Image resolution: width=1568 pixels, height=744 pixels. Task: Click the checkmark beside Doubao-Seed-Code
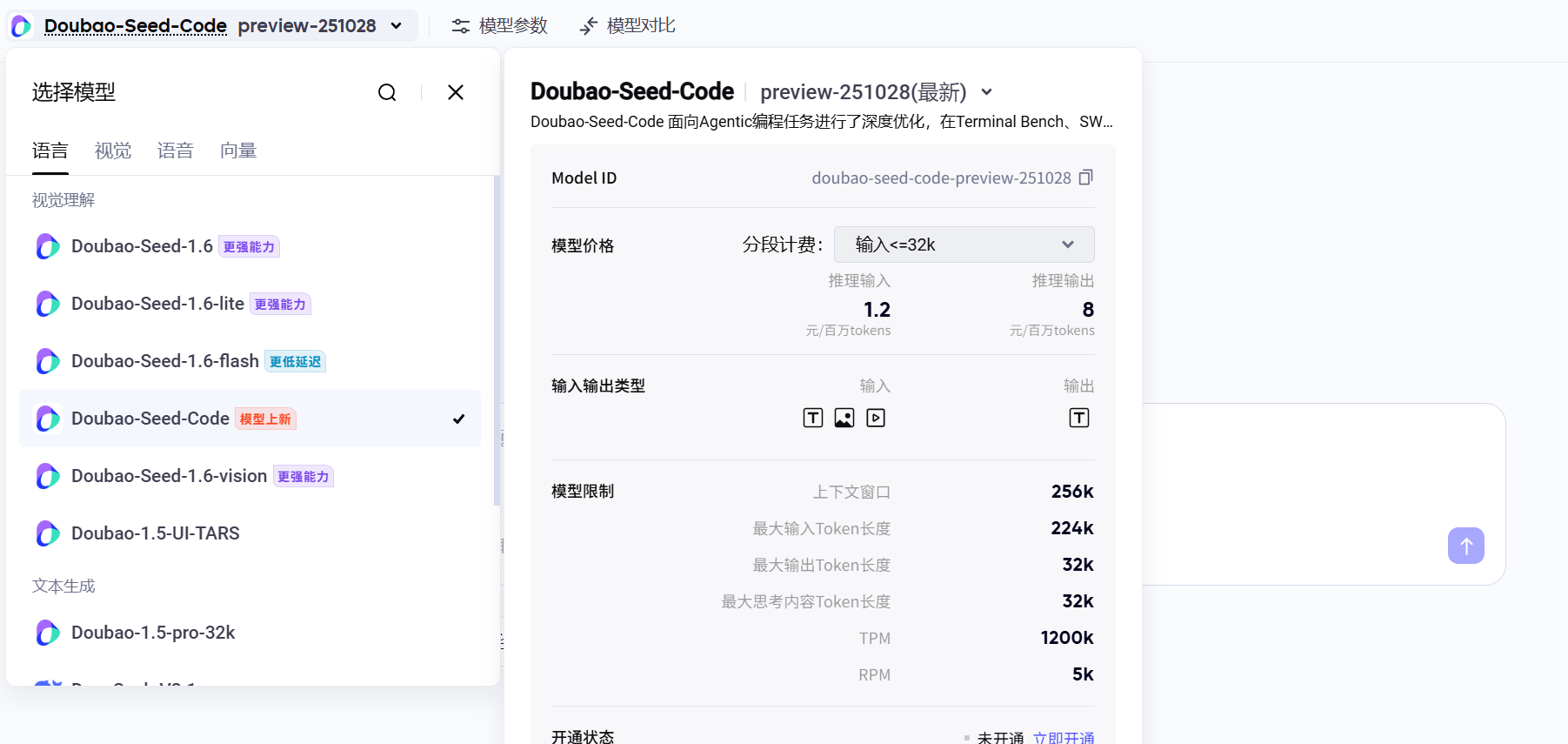(x=459, y=419)
